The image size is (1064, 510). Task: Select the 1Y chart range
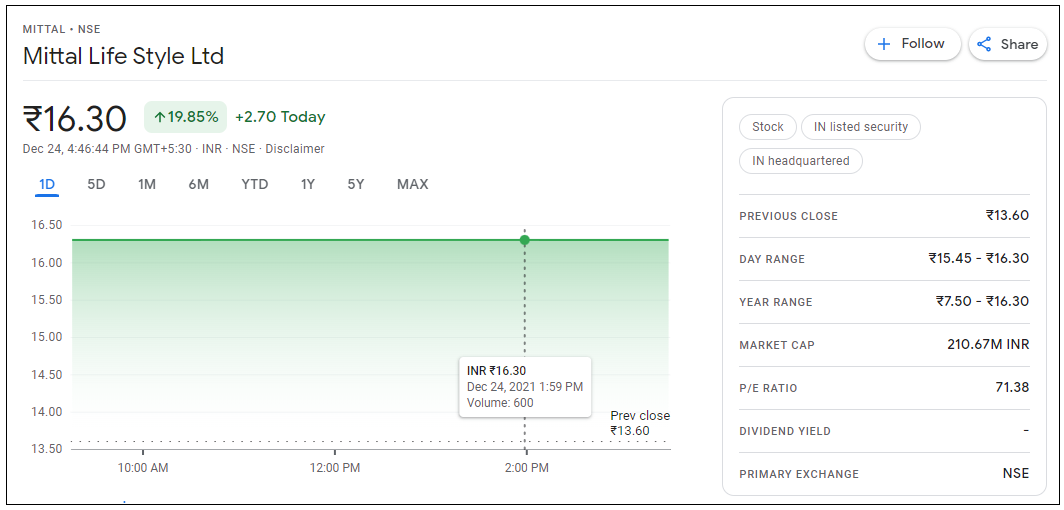(308, 184)
